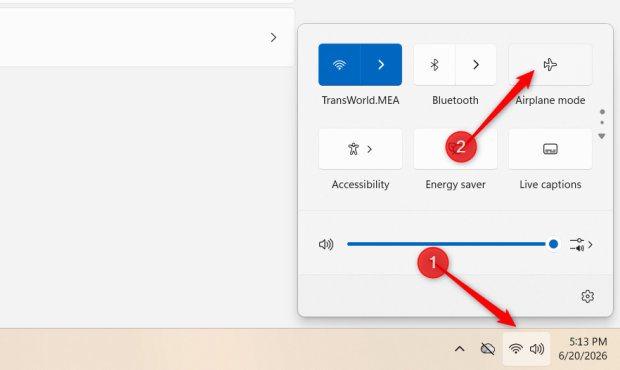Toggle Live captions tile
Viewport: 620px width, 370px height.
550,149
